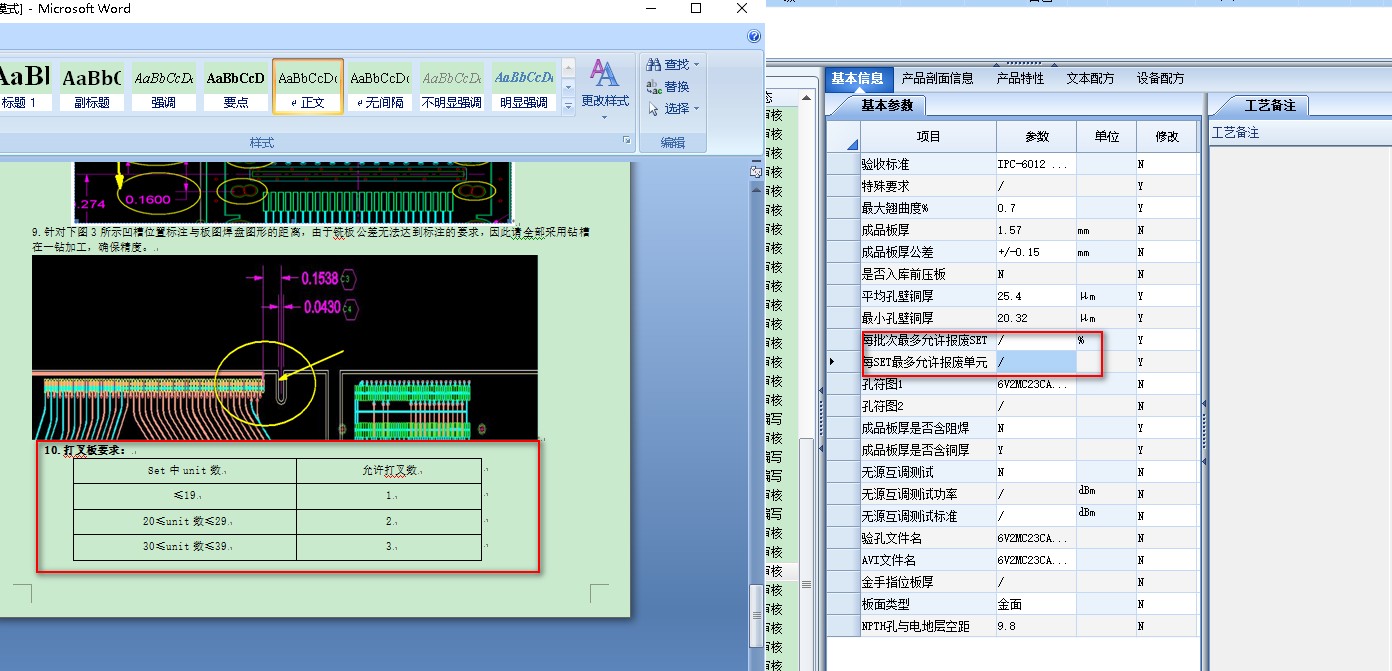Apply the 明显强调 style

click(524, 86)
